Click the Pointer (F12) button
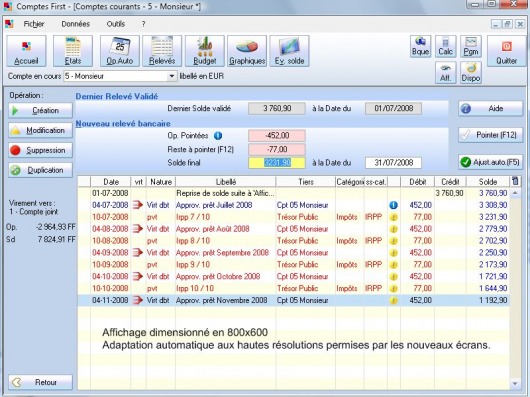The image size is (530, 397). pyautogui.click(x=490, y=135)
